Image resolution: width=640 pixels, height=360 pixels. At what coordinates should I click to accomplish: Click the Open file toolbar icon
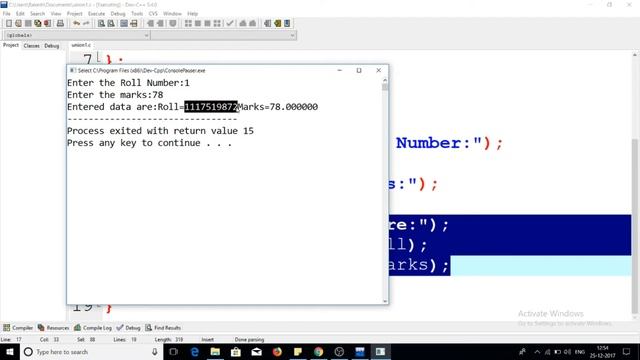(18, 24)
